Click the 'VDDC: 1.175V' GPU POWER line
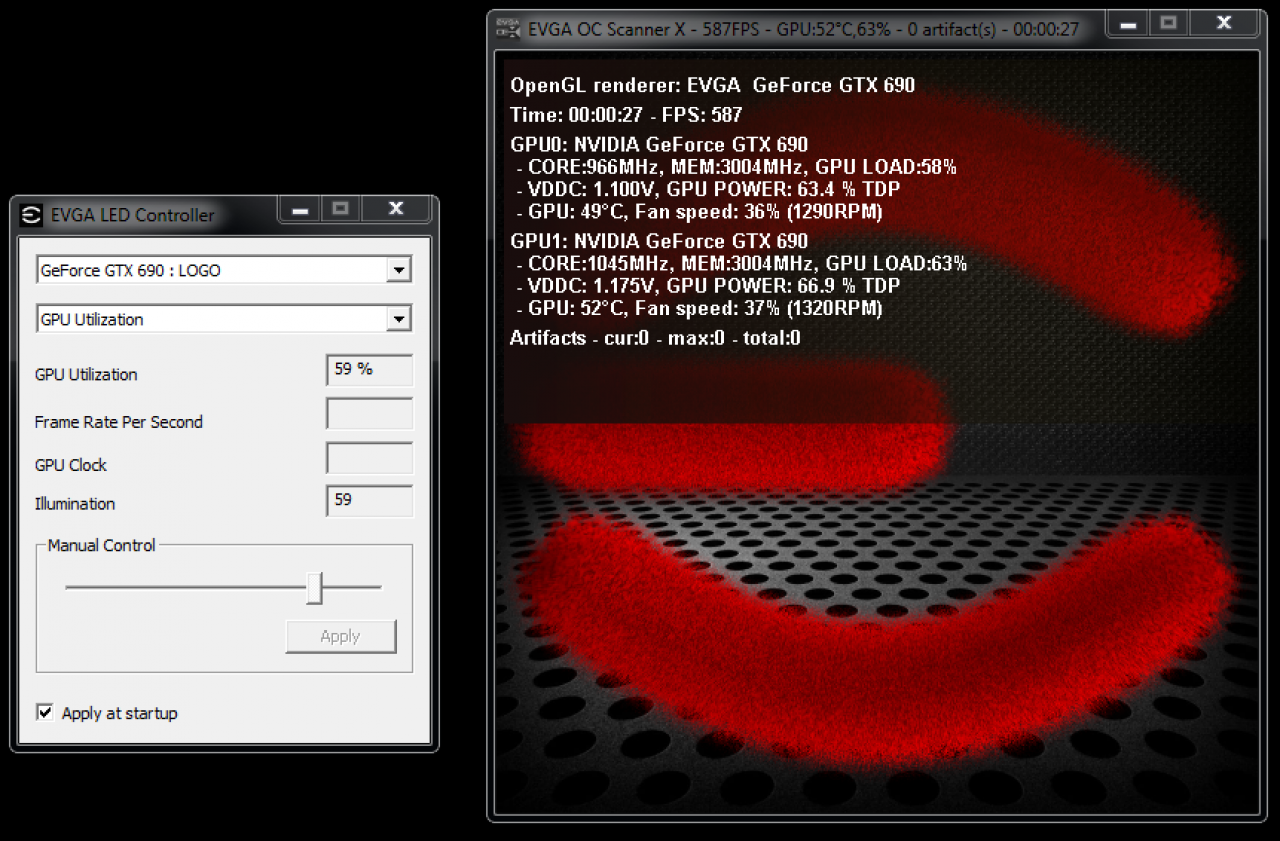Image resolution: width=1280 pixels, height=841 pixels. tap(708, 286)
